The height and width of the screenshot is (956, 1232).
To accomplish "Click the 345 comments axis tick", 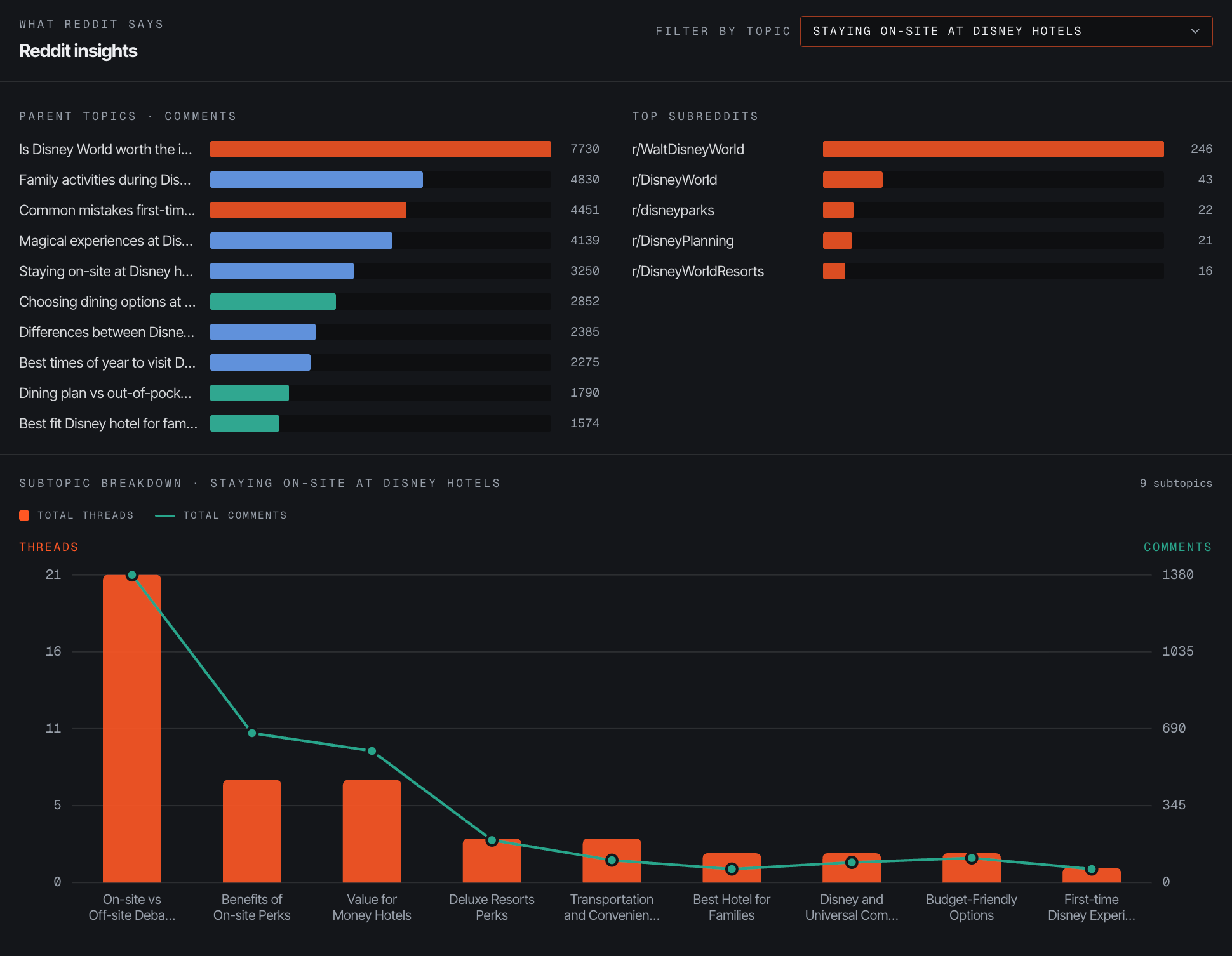I will point(1174,805).
